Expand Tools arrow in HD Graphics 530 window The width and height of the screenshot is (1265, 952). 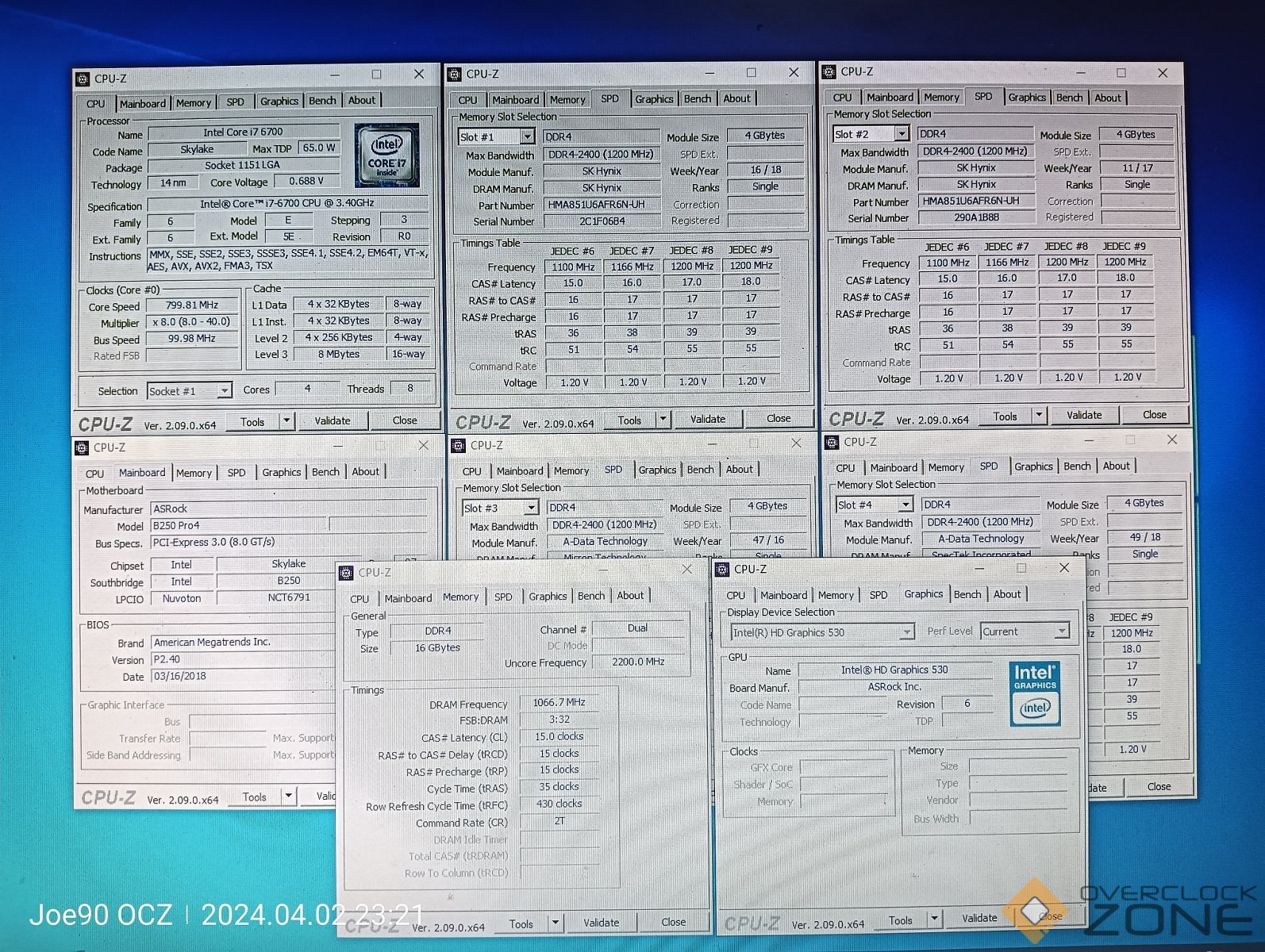point(934,919)
